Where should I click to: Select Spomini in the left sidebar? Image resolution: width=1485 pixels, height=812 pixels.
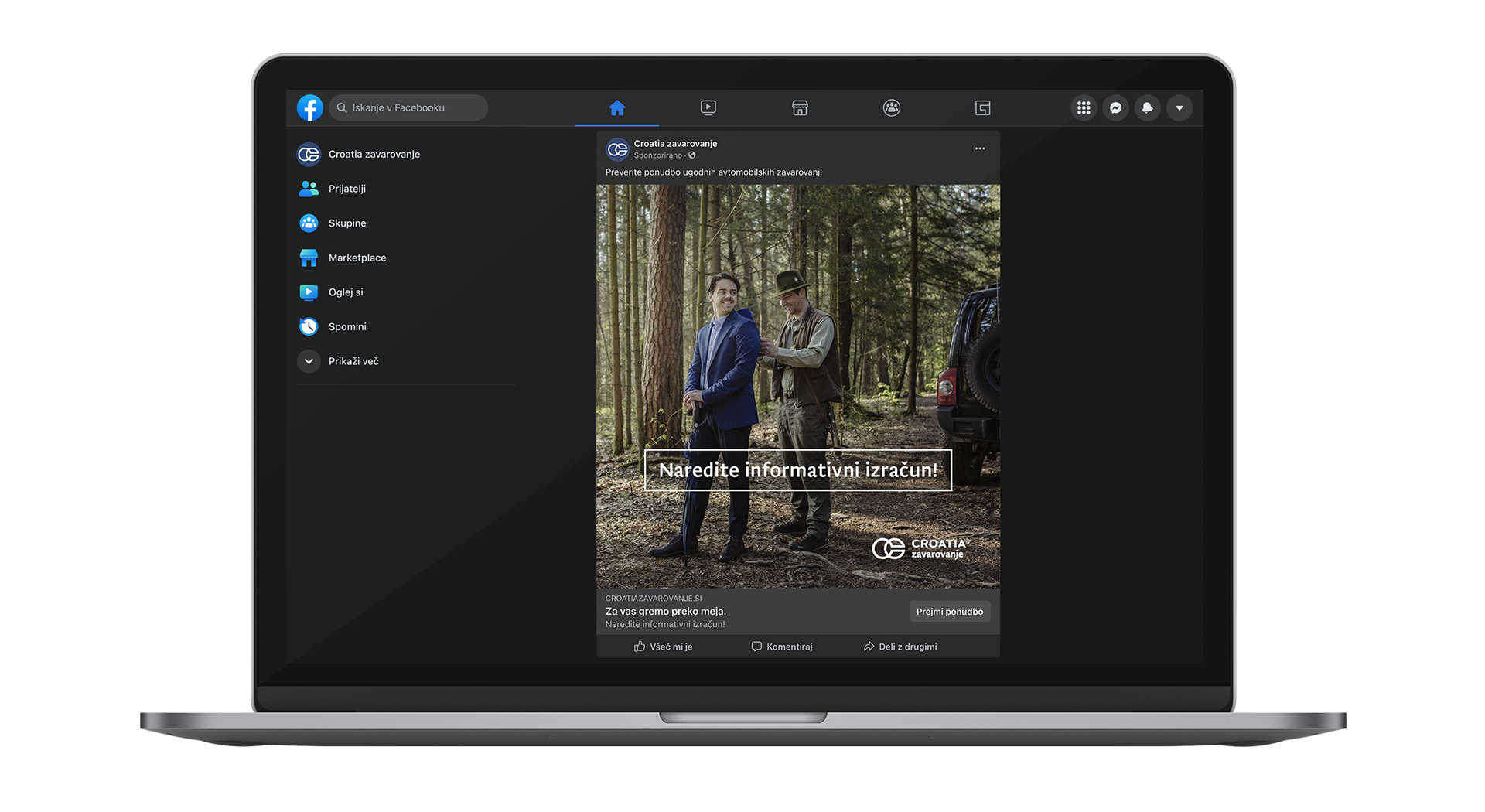[x=346, y=327]
